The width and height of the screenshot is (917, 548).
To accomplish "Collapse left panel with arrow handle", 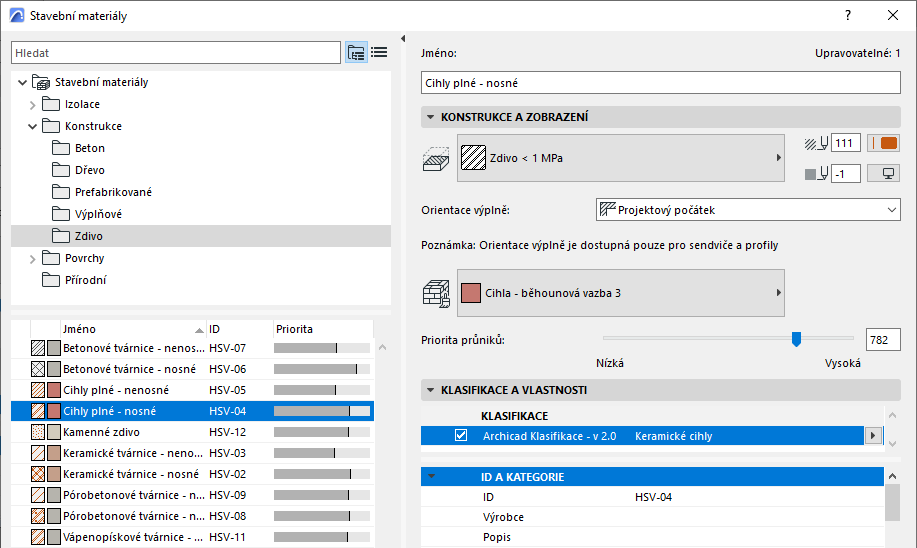I will click(x=403, y=39).
